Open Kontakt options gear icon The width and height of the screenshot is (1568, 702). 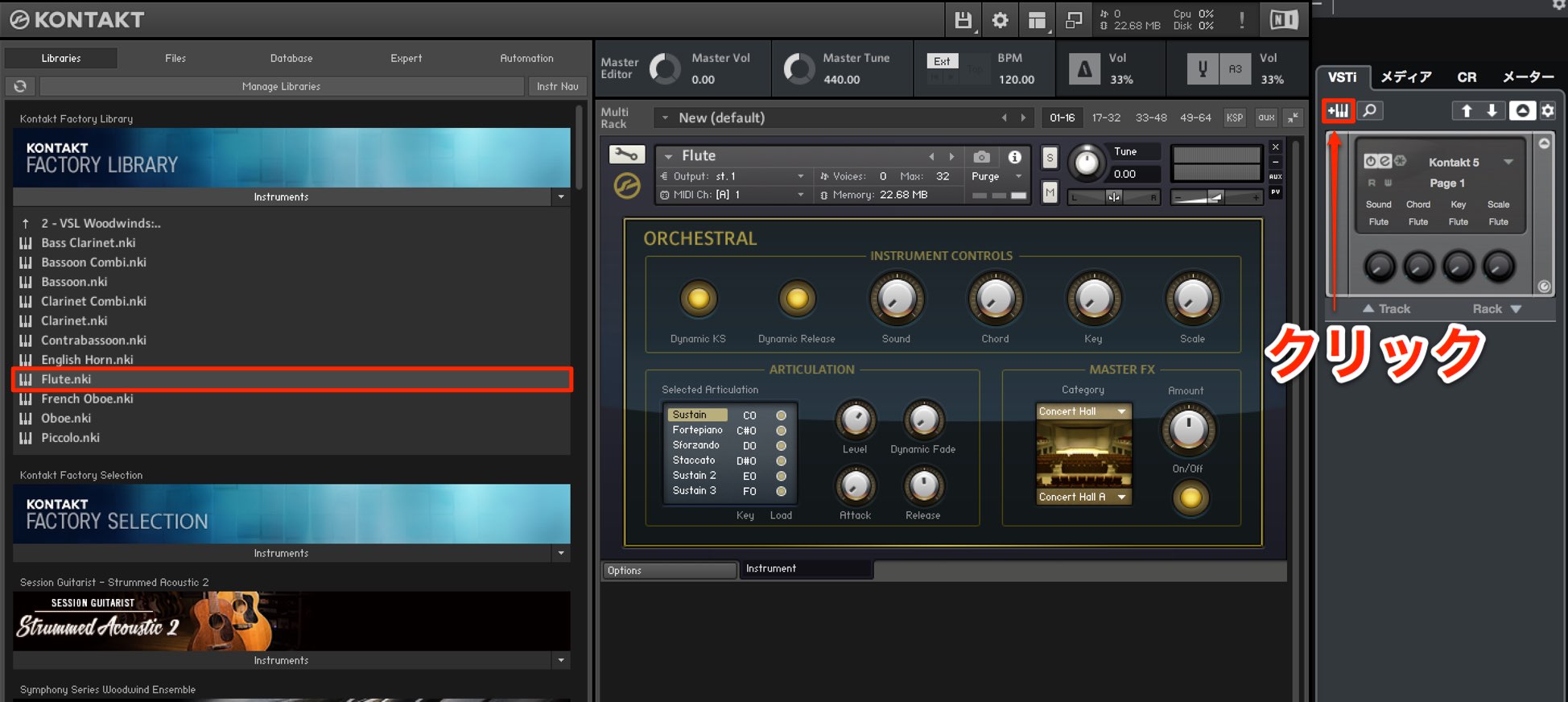click(1000, 20)
